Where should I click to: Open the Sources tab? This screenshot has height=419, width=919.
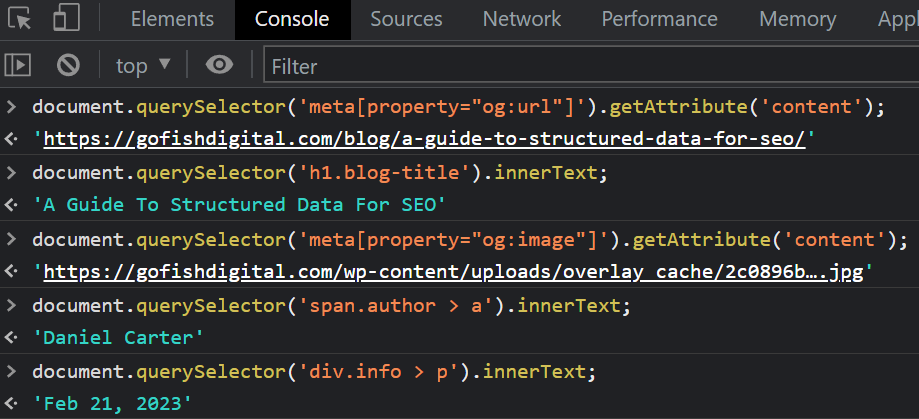coord(406,19)
